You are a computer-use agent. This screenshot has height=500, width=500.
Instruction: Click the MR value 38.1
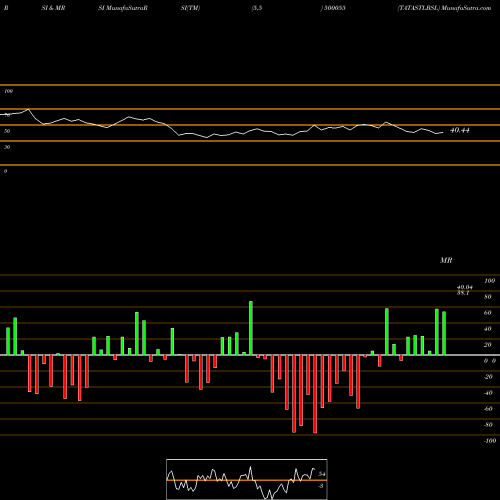(x=463, y=293)
